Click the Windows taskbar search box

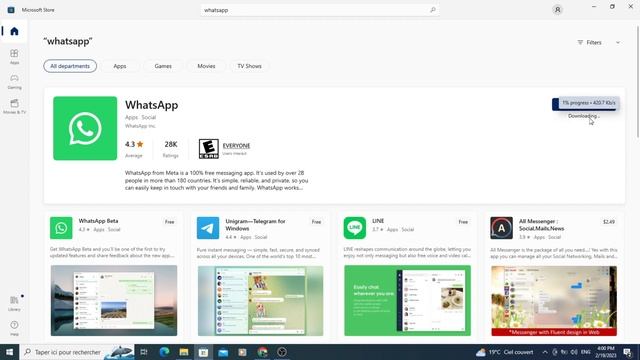[x=78, y=352]
